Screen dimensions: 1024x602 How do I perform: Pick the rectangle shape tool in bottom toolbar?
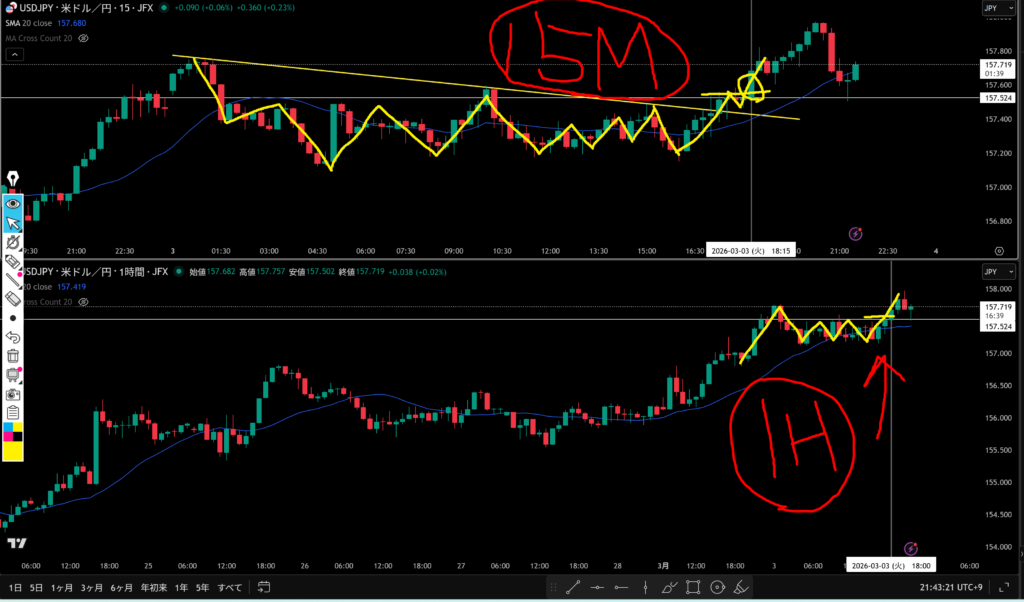coord(693,588)
